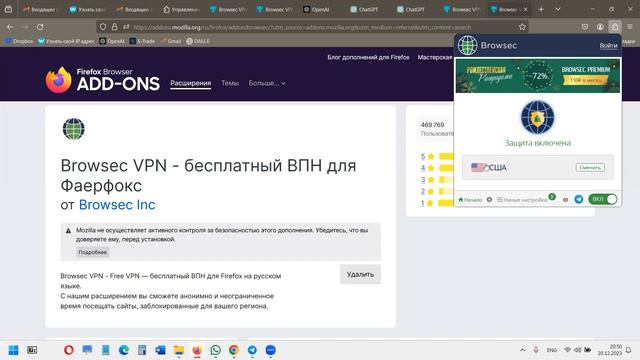This screenshot has width=640, height=360.
Task: Bookmark this page with star icon
Action: (522, 27)
